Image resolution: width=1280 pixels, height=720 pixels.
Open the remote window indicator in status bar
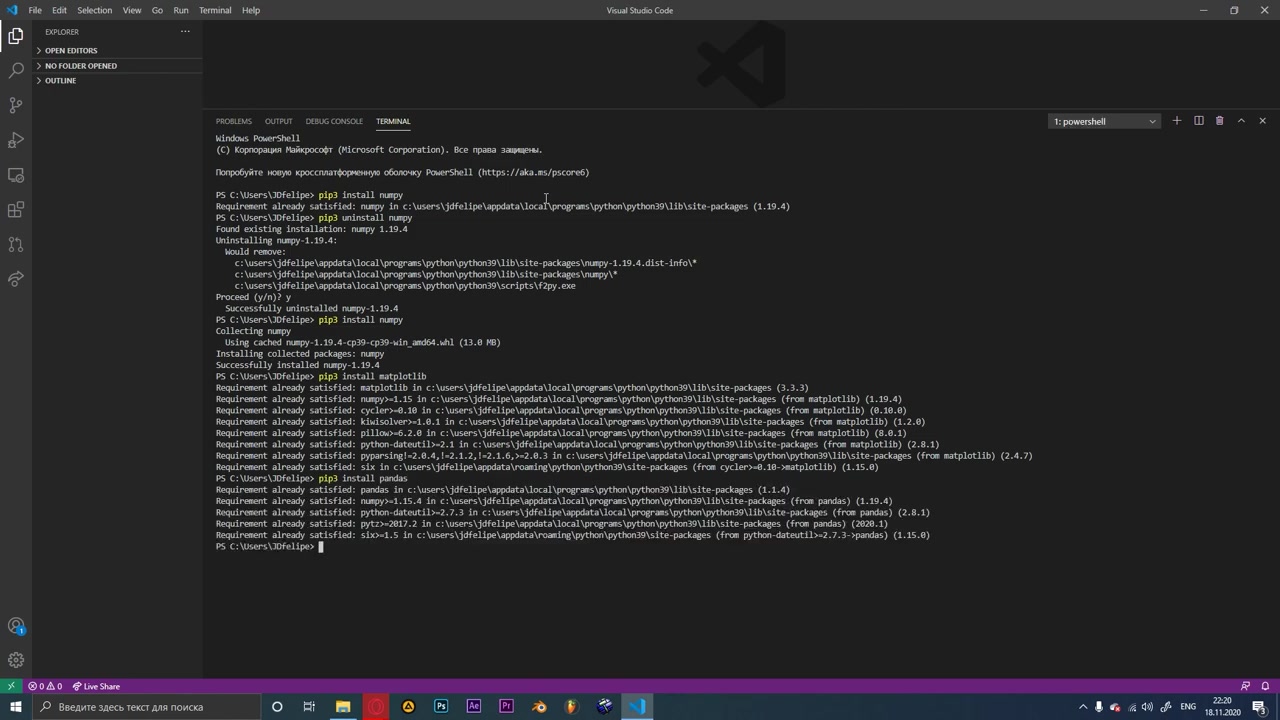click(x=11, y=686)
